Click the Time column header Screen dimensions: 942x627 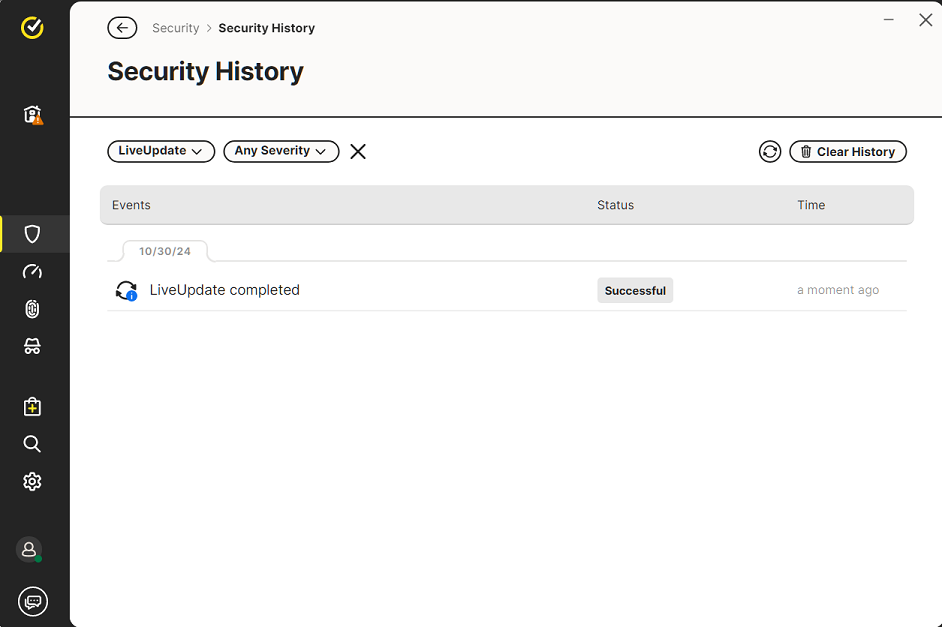(811, 205)
